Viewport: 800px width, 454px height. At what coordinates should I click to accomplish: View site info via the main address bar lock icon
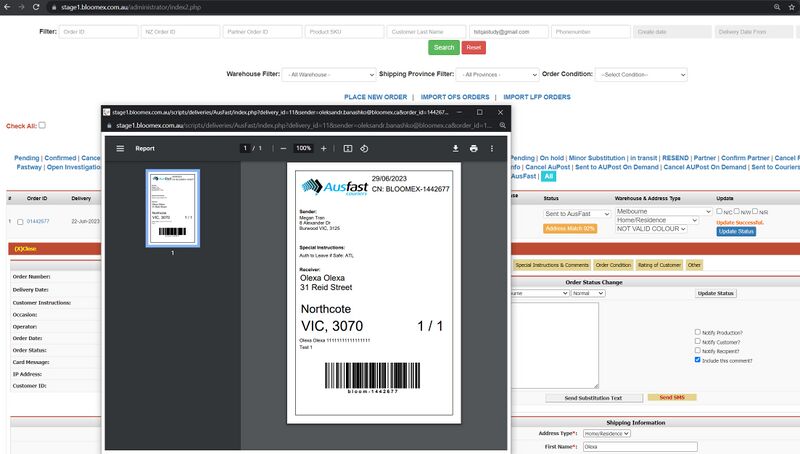(54, 7)
